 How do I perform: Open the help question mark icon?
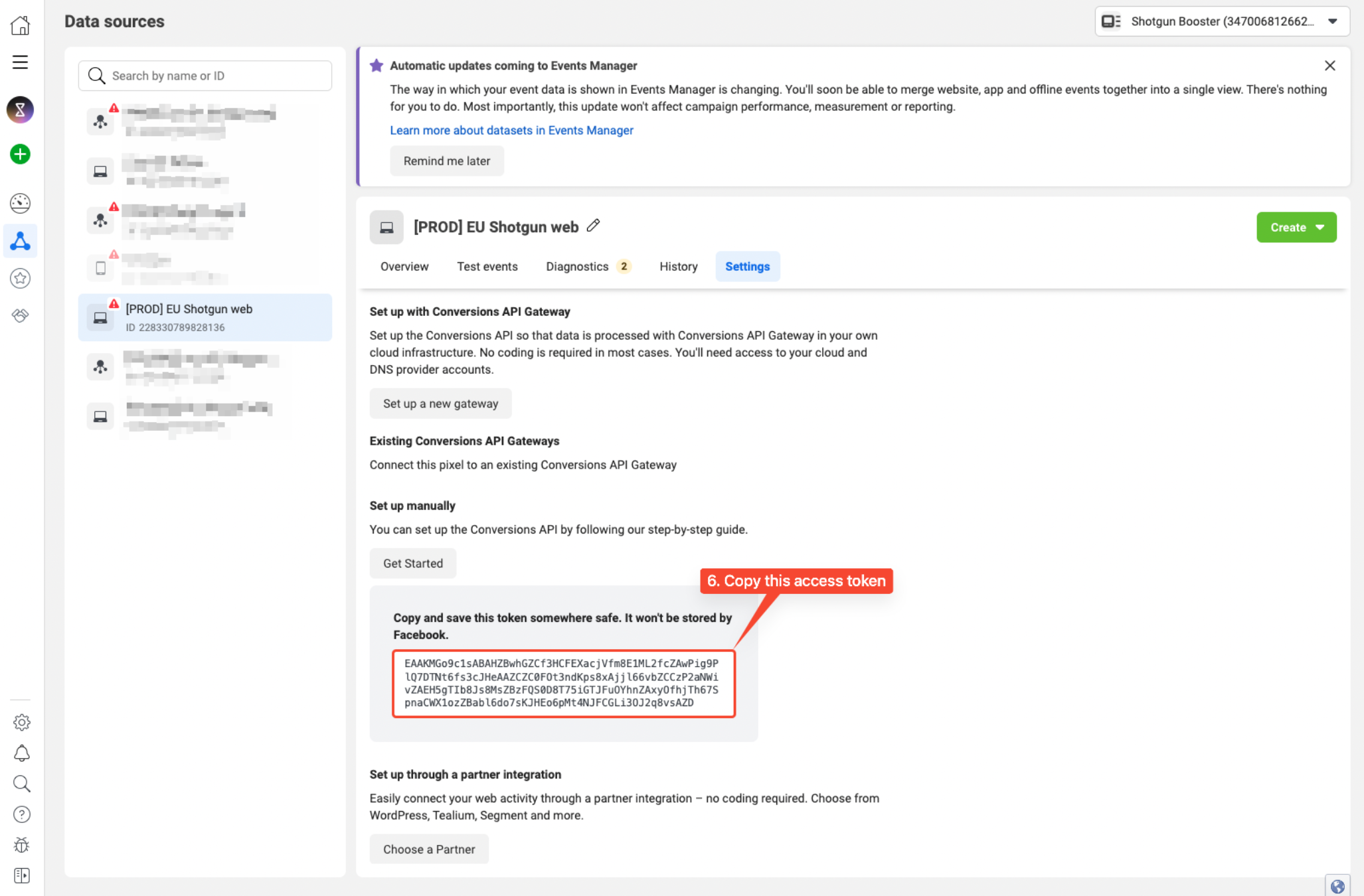pyautogui.click(x=22, y=814)
